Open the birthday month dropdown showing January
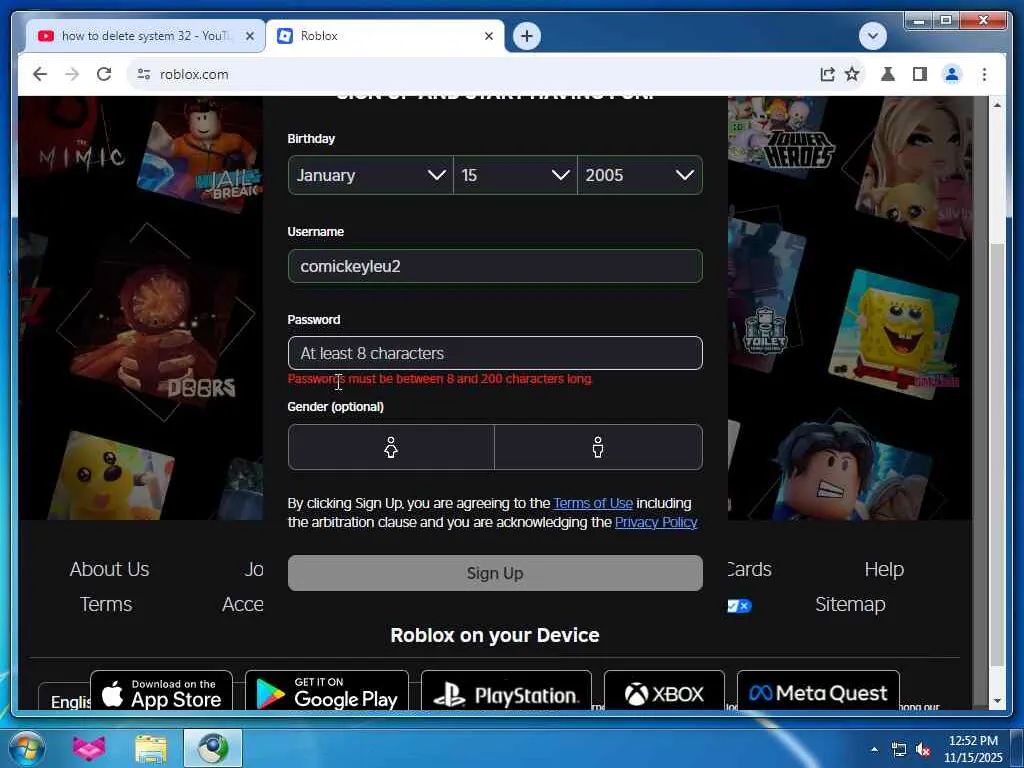Screen dimensions: 1024x768 point(370,175)
